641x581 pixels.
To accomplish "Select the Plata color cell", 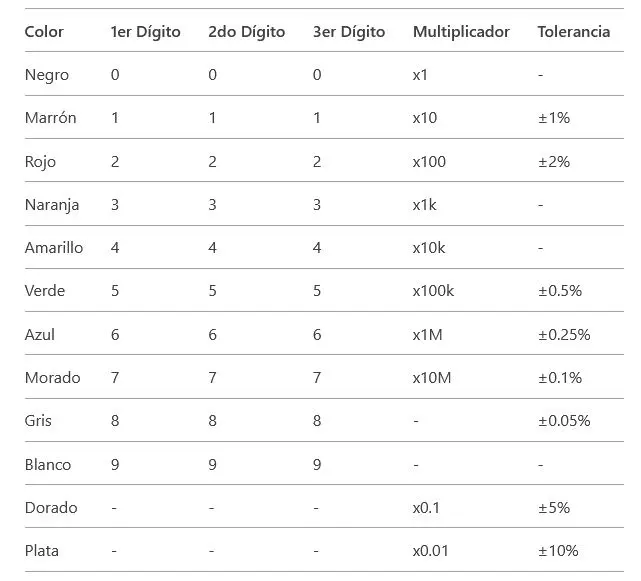I will pos(42,551).
